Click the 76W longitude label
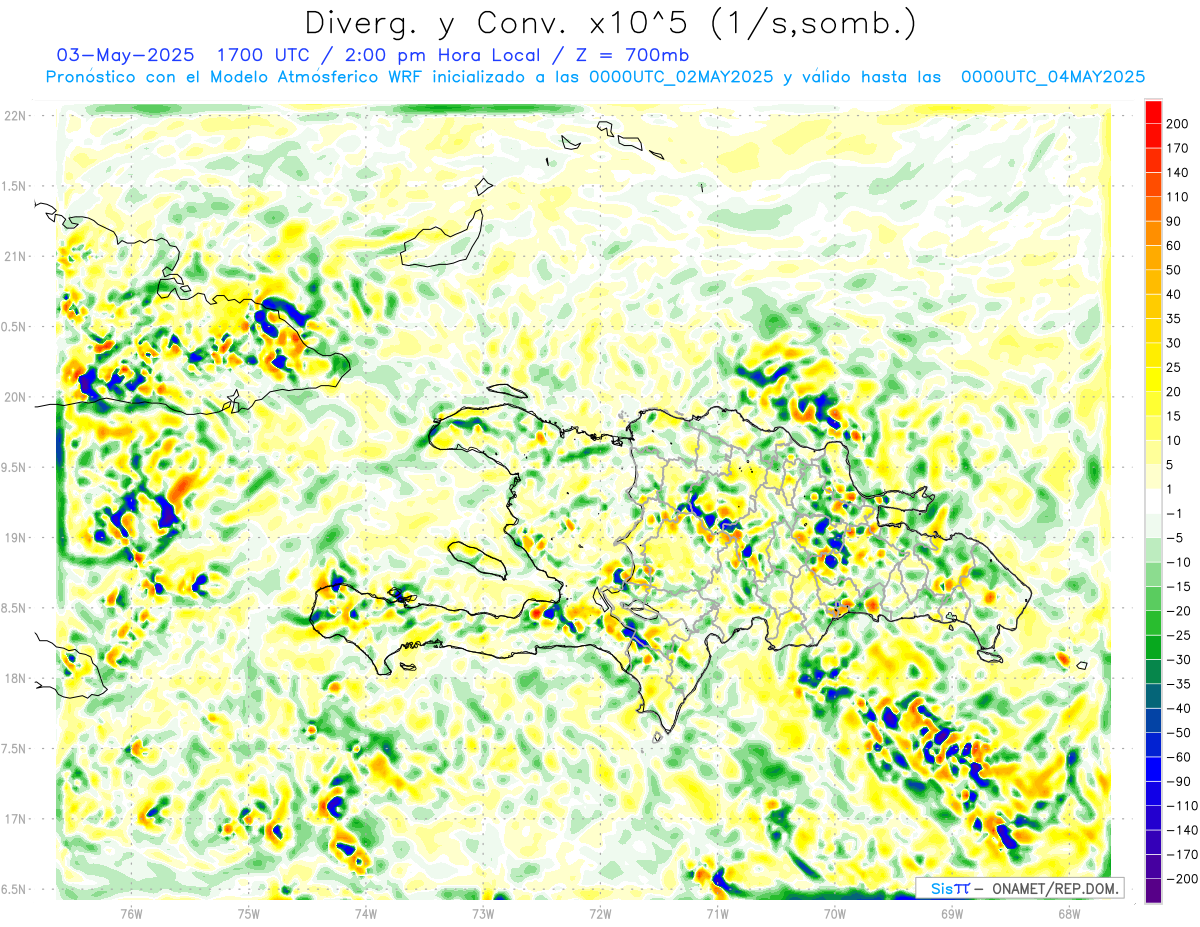 coord(131,913)
